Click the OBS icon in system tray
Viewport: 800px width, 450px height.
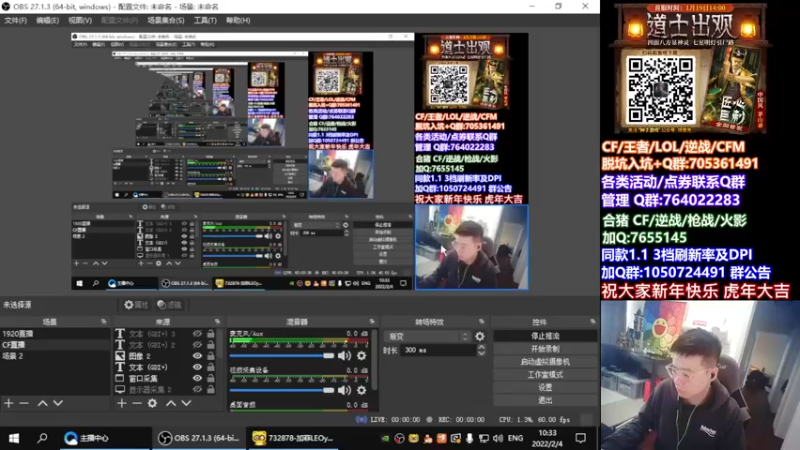[399, 438]
